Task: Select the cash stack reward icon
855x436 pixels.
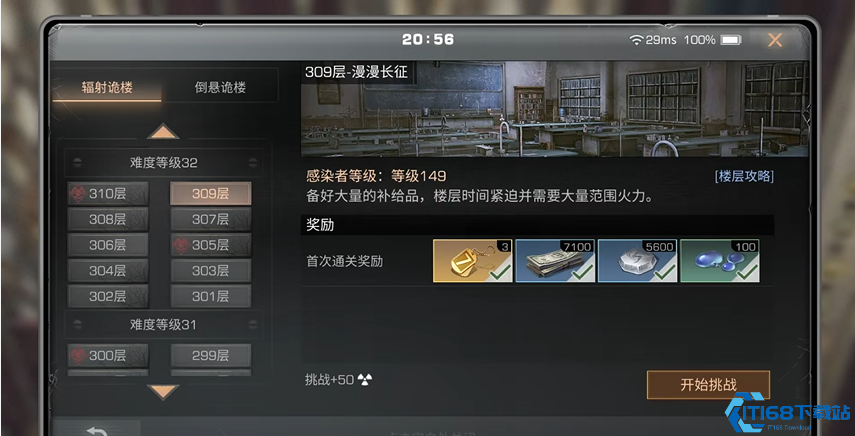Action: click(555, 261)
